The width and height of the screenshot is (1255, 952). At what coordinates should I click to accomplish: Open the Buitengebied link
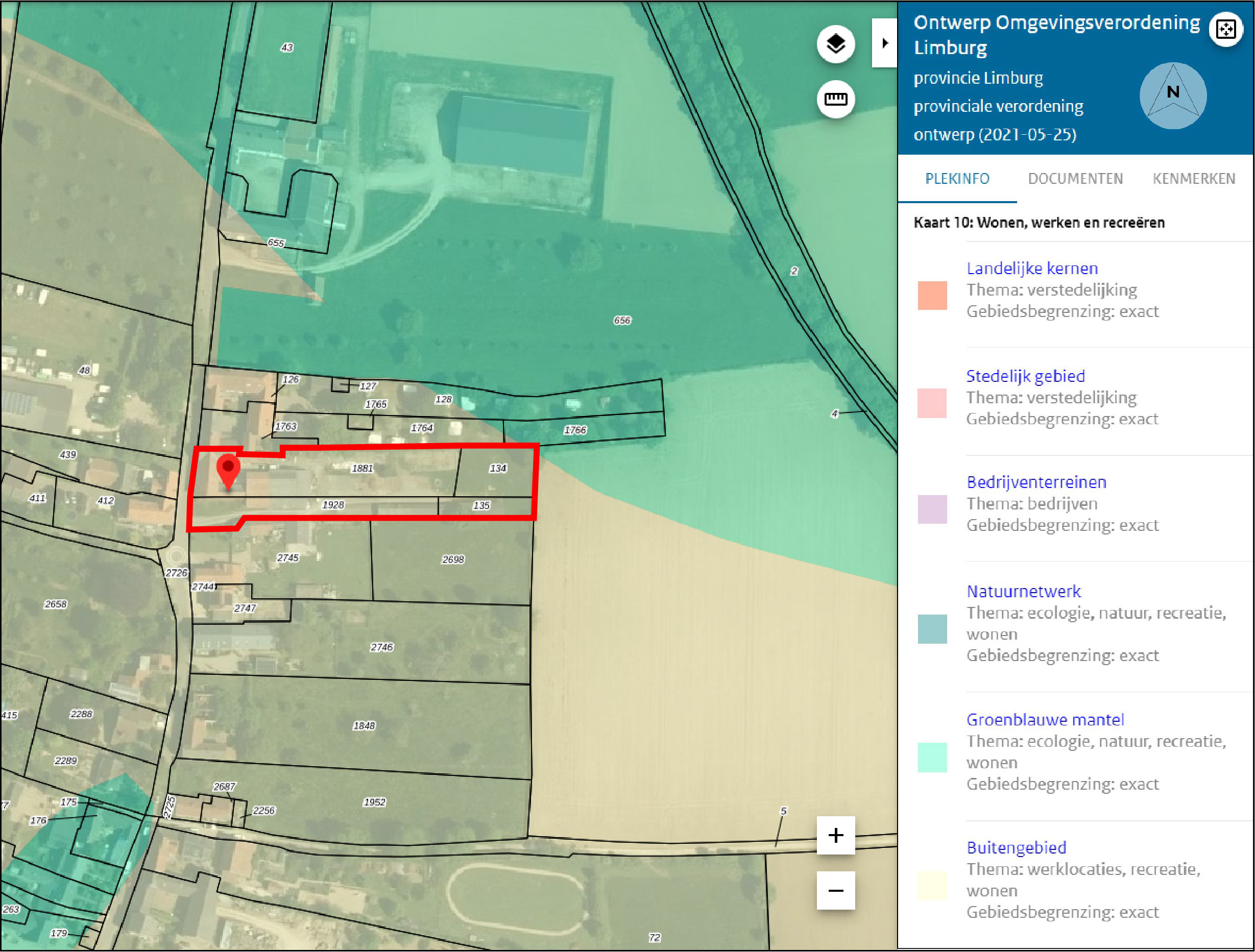tap(1016, 847)
